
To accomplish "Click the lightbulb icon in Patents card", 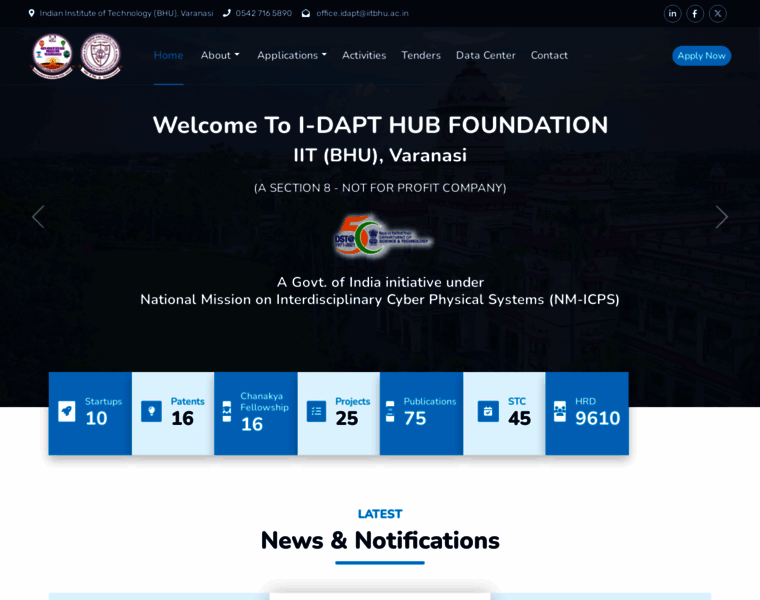I will [151, 411].
